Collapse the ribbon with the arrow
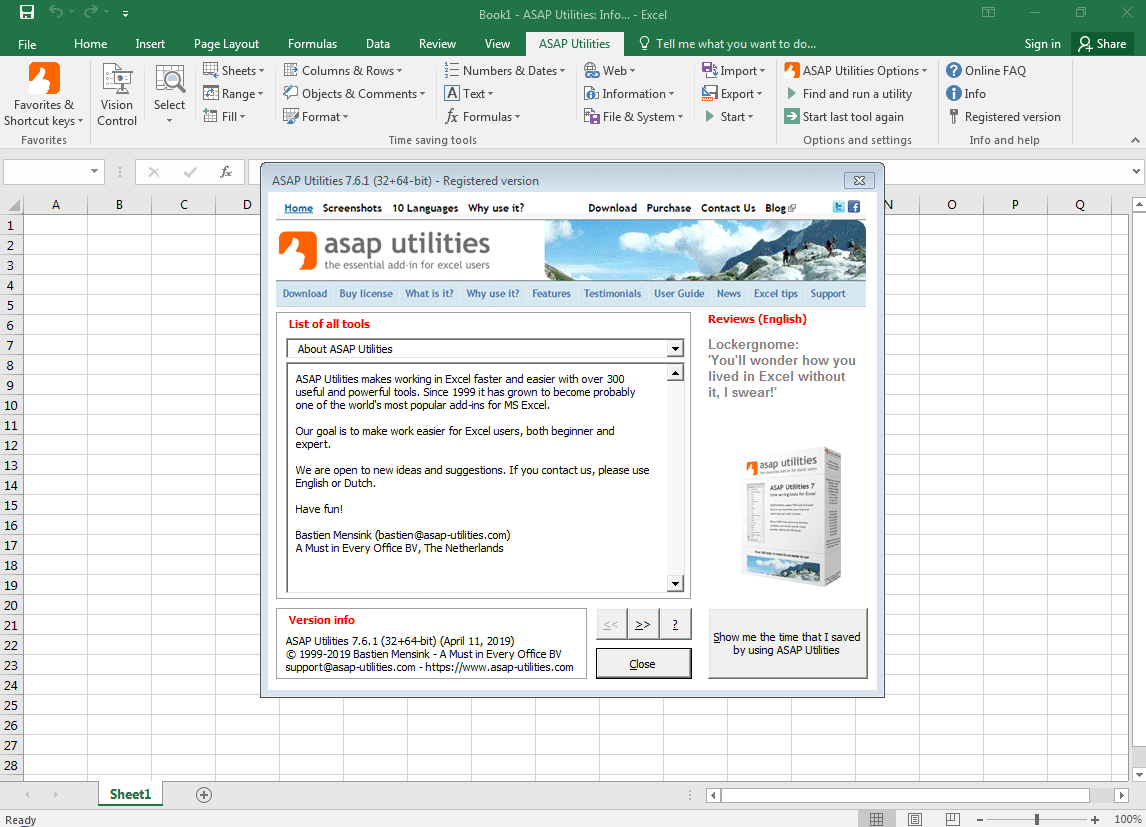Viewport: 1146px width, 827px height. coord(1135,140)
